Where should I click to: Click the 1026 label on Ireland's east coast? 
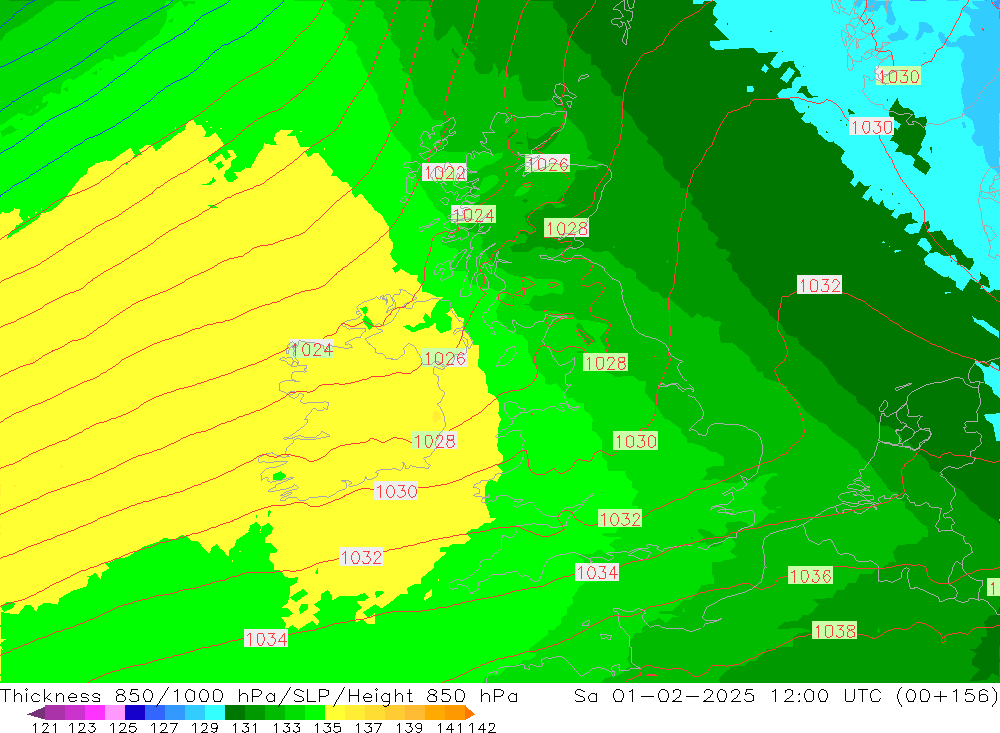coord(445,359)
